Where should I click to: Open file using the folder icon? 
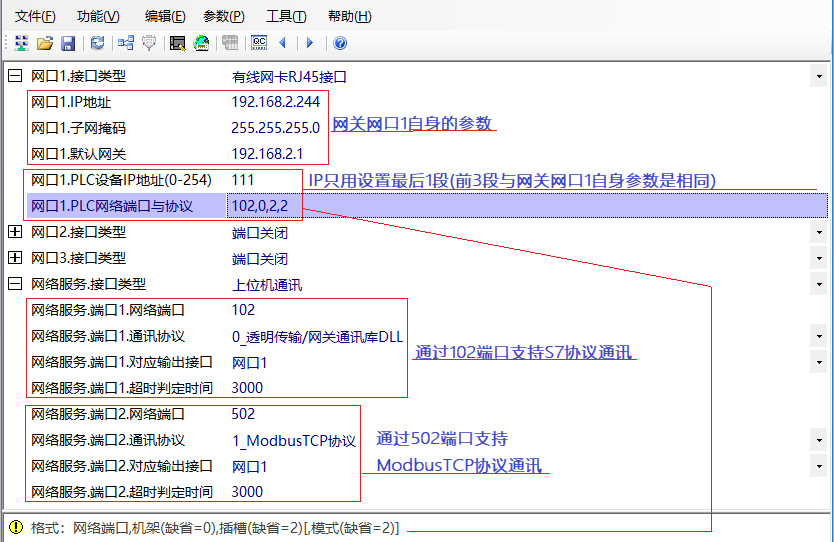pos(45,43)
